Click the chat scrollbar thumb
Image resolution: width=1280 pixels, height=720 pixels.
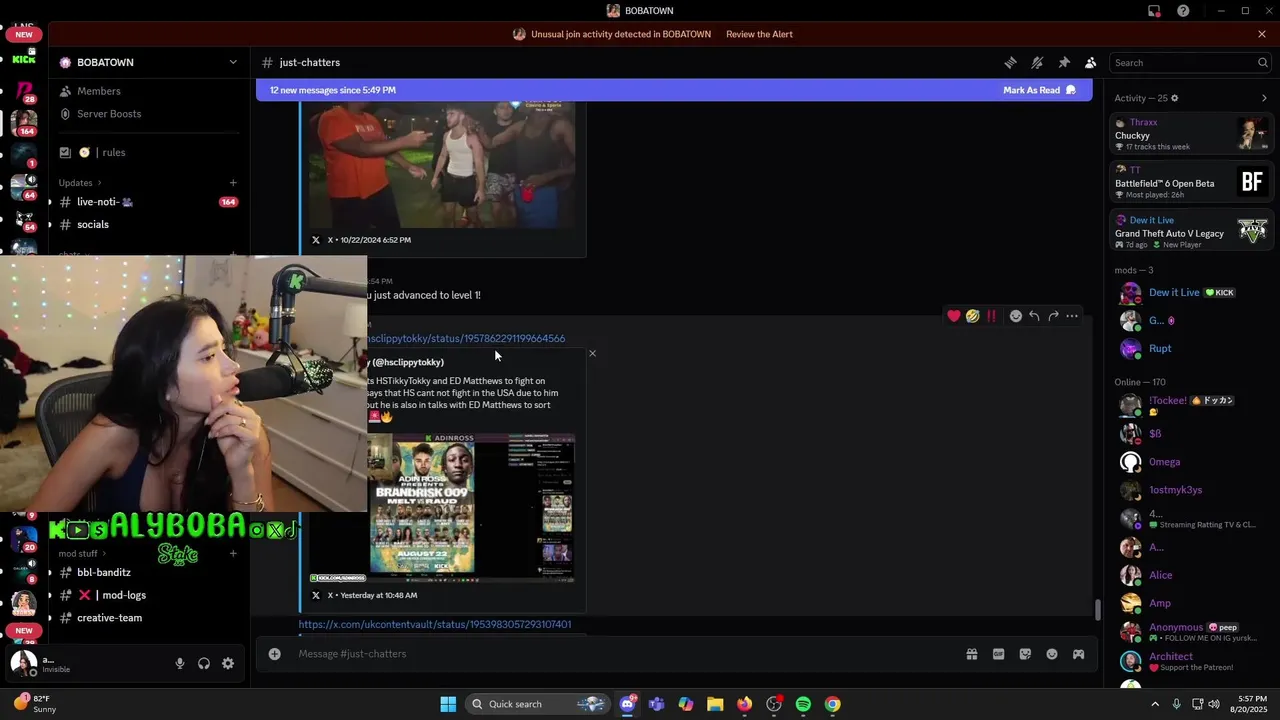1098,609
